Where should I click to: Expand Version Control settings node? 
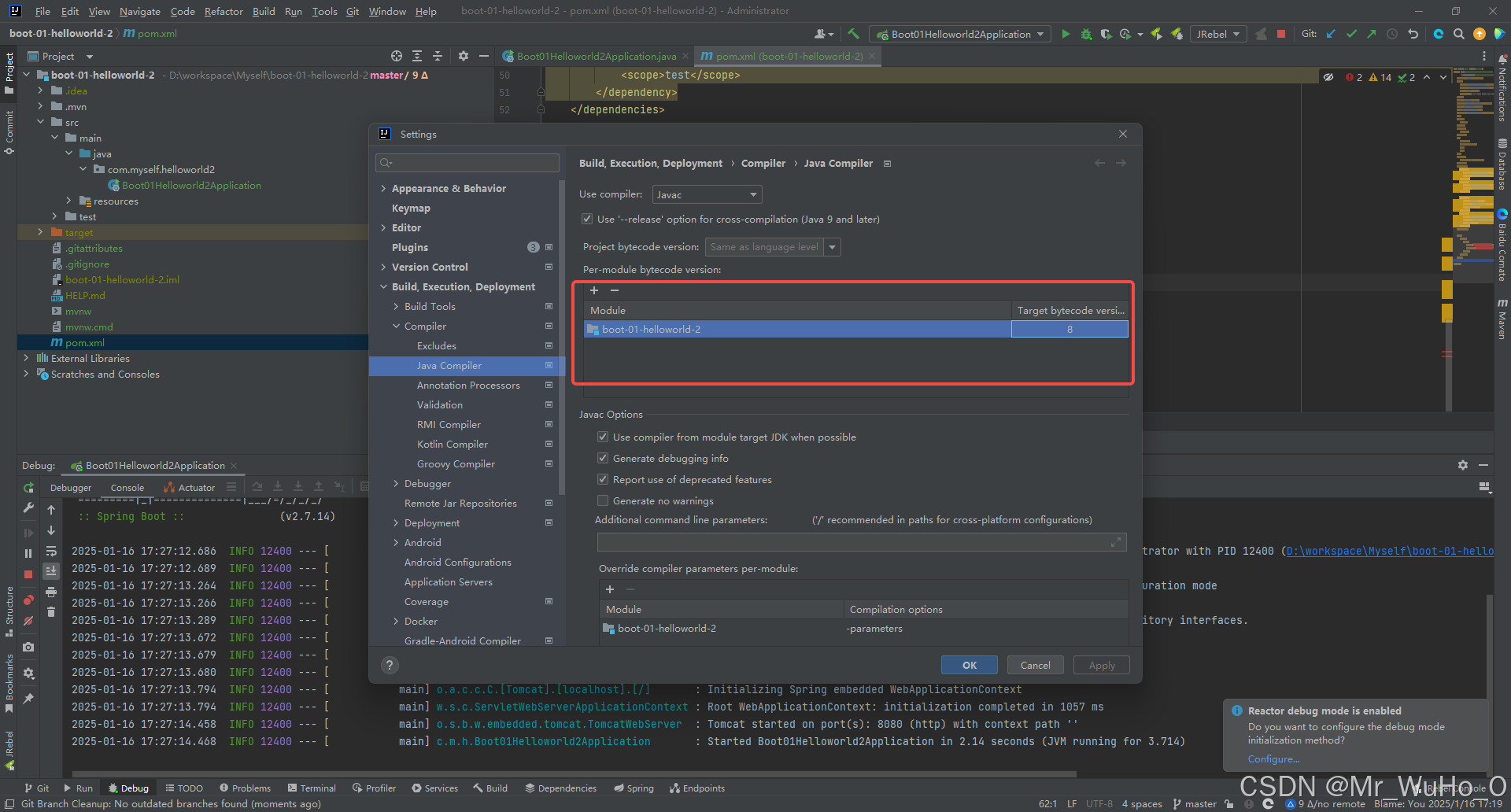(x=383, y=268)
